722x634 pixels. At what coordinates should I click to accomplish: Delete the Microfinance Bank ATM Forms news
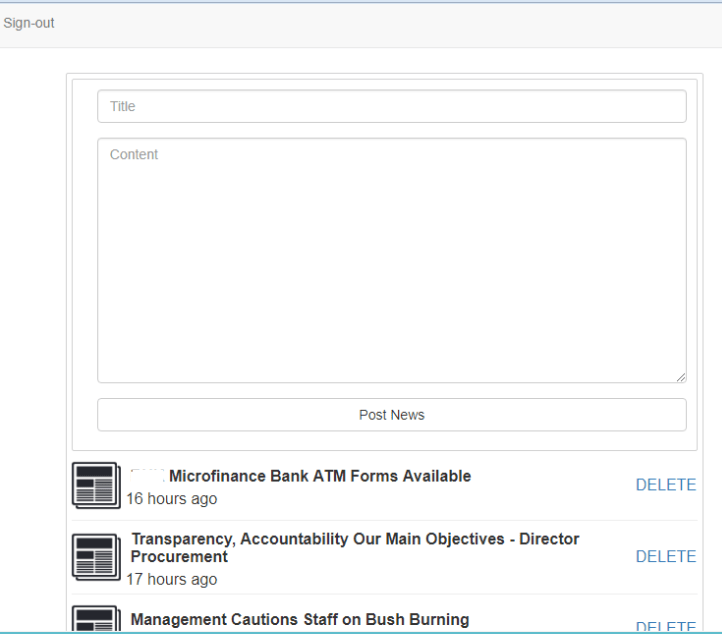[x=665, y=485]
